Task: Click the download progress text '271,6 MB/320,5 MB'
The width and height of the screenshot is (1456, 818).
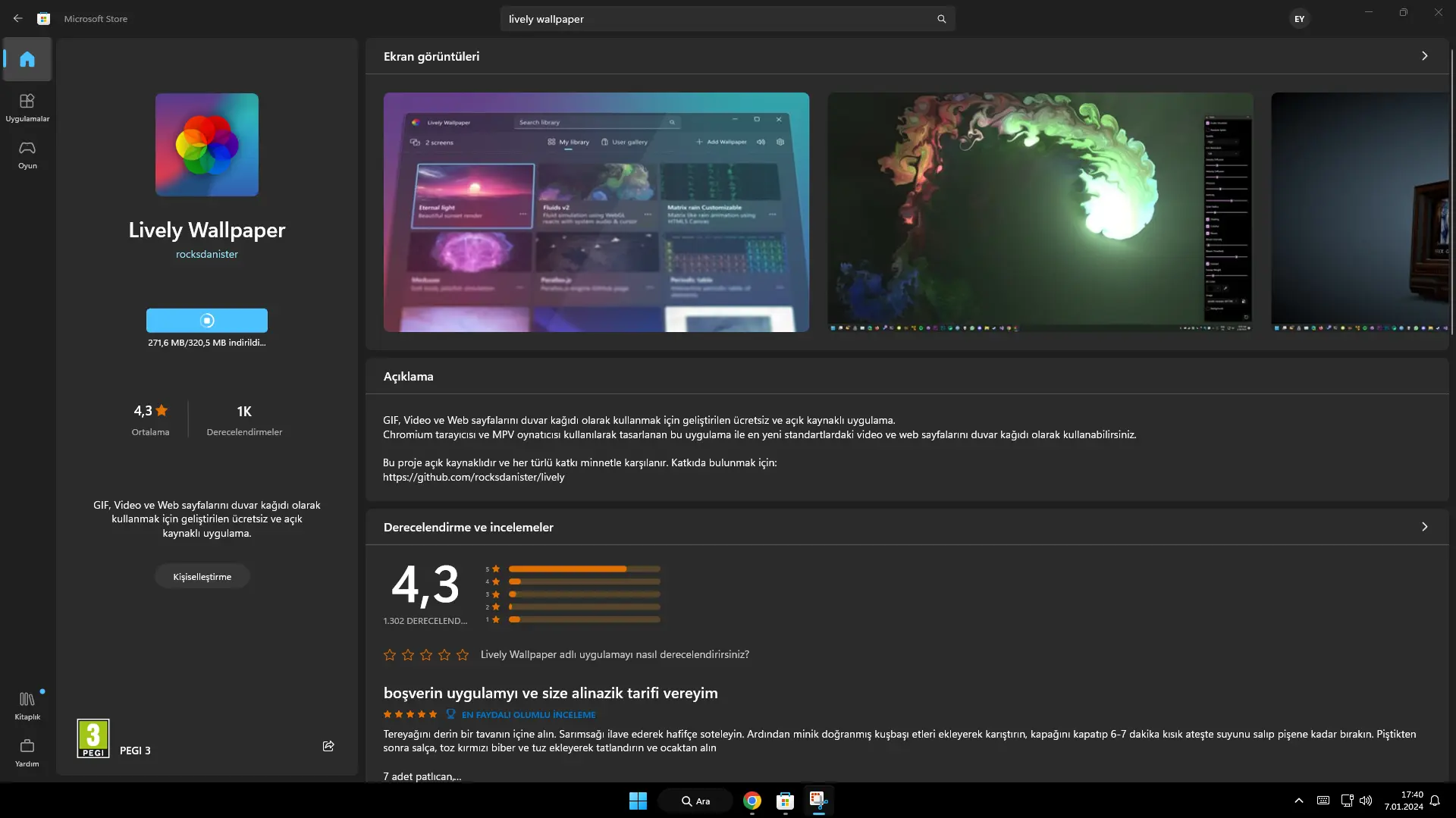Action: coord(207,343)
